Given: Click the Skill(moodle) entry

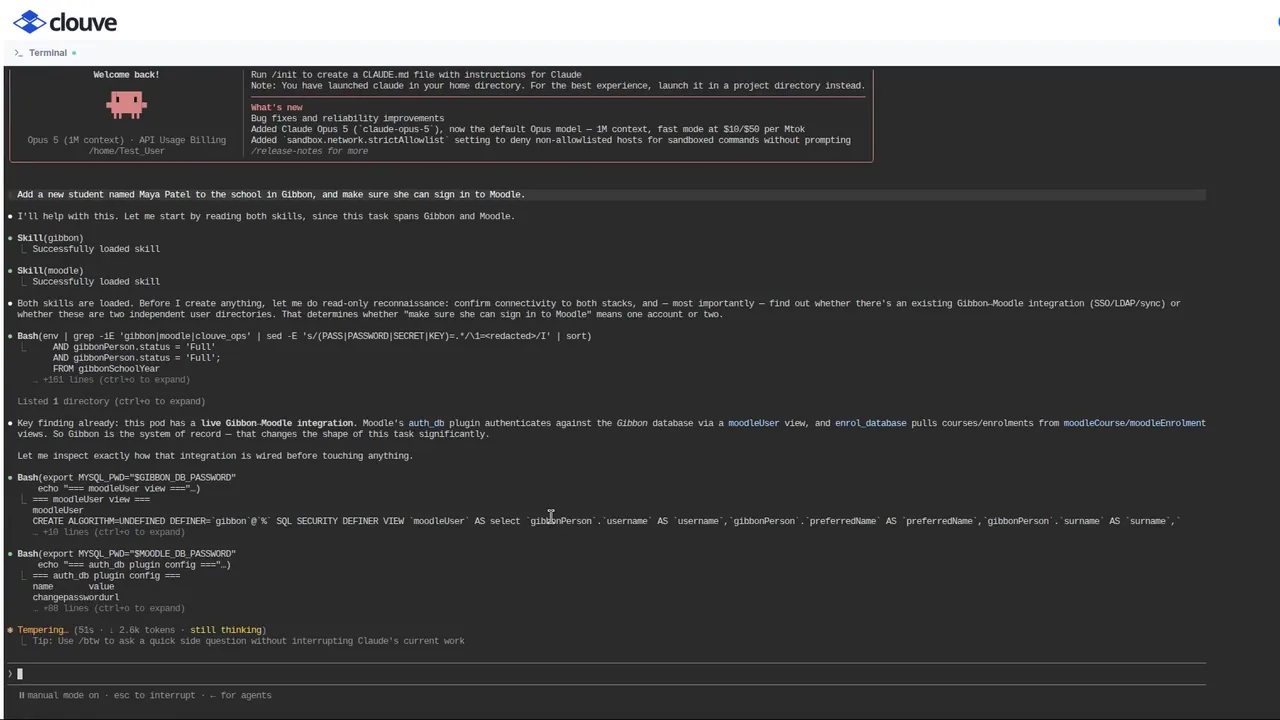Looking at the screenshot, I should pos(50,271).
